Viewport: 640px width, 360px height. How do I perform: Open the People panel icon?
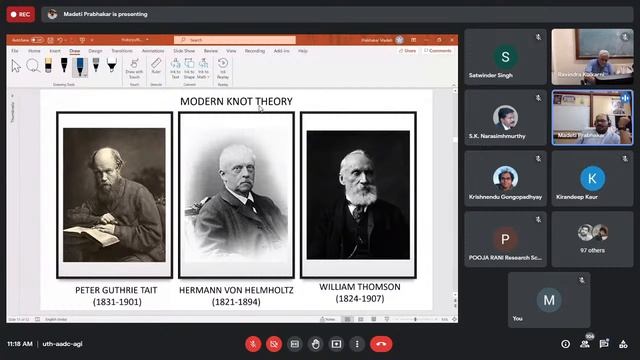(585, 344)
